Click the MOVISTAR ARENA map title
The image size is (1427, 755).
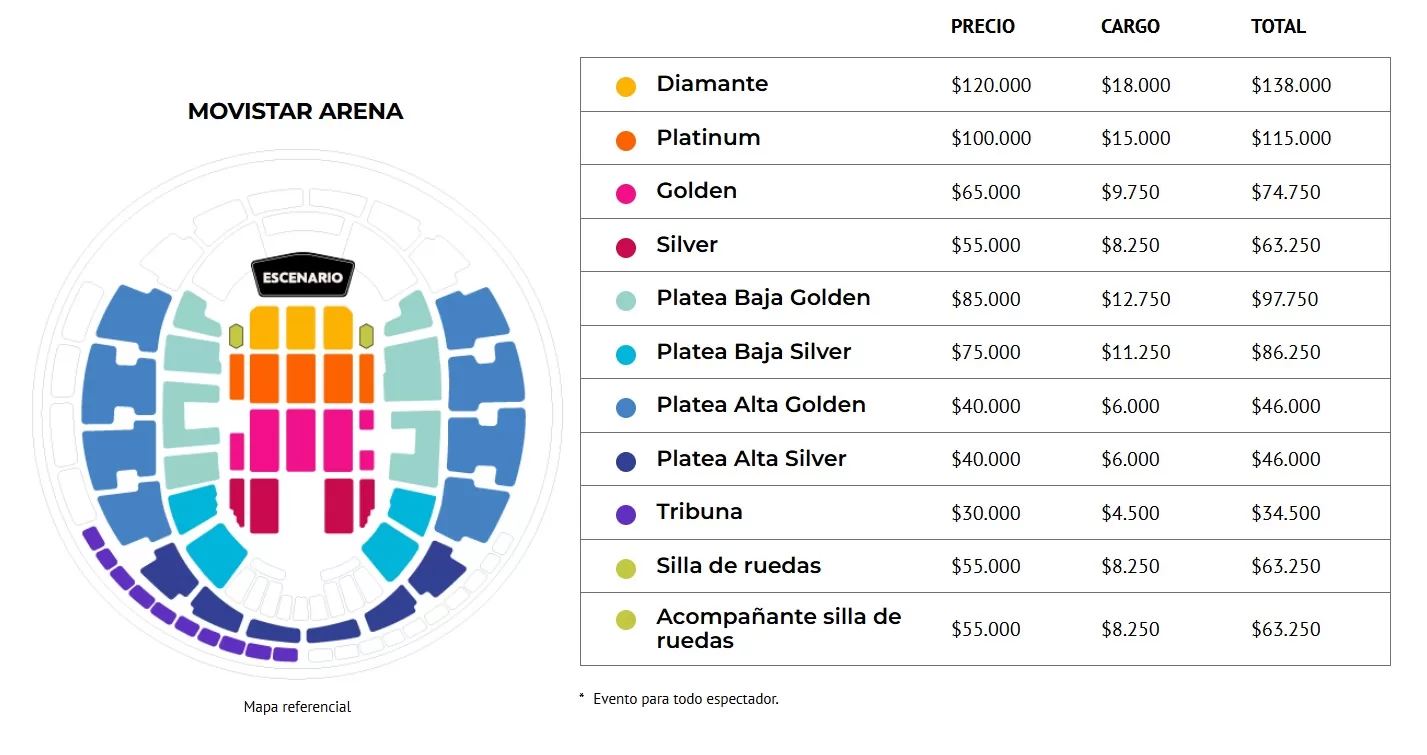click(295, 111)
